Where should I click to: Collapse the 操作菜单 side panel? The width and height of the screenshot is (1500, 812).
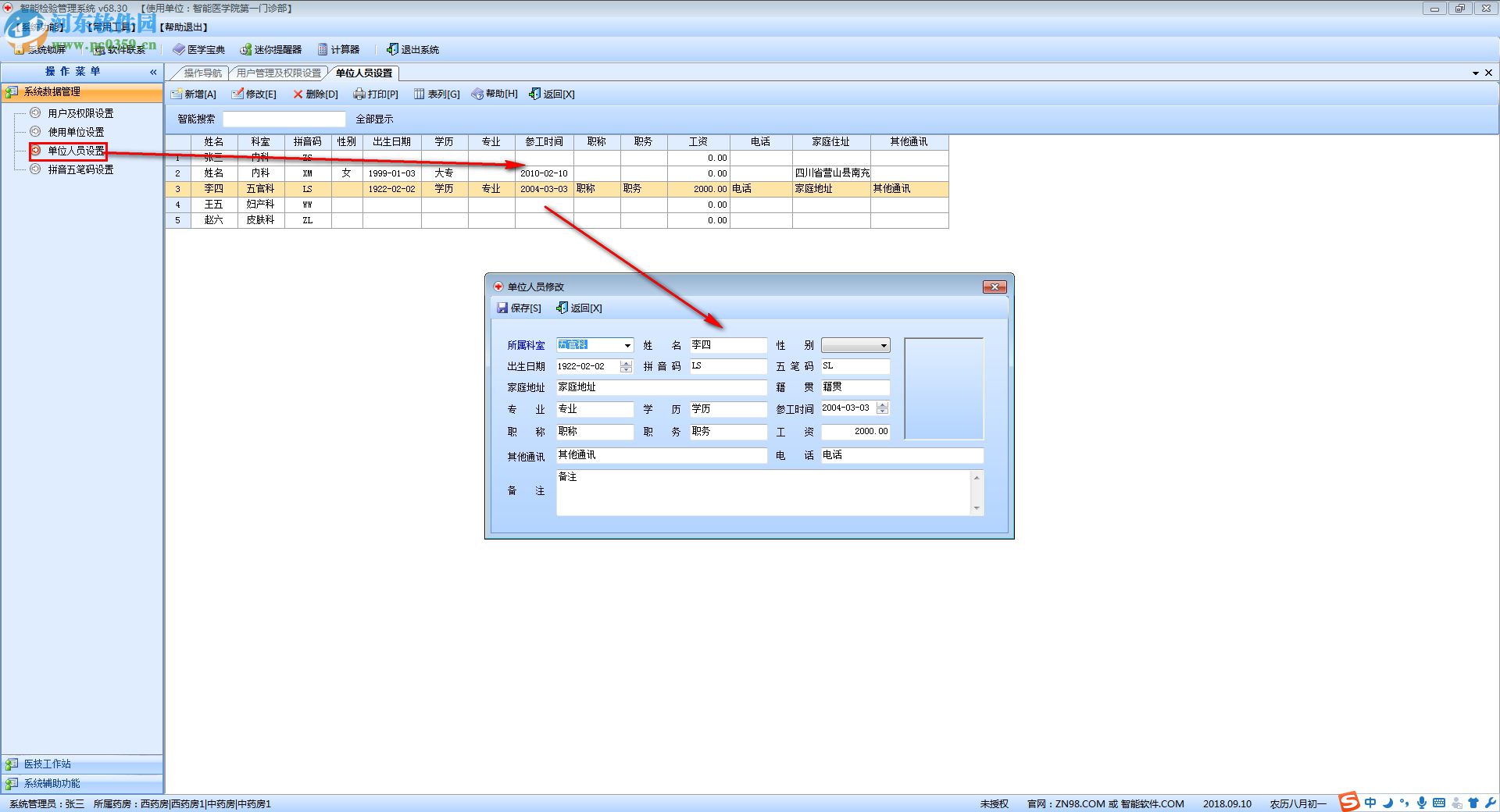pyautogui.click(x=153, y=72)
